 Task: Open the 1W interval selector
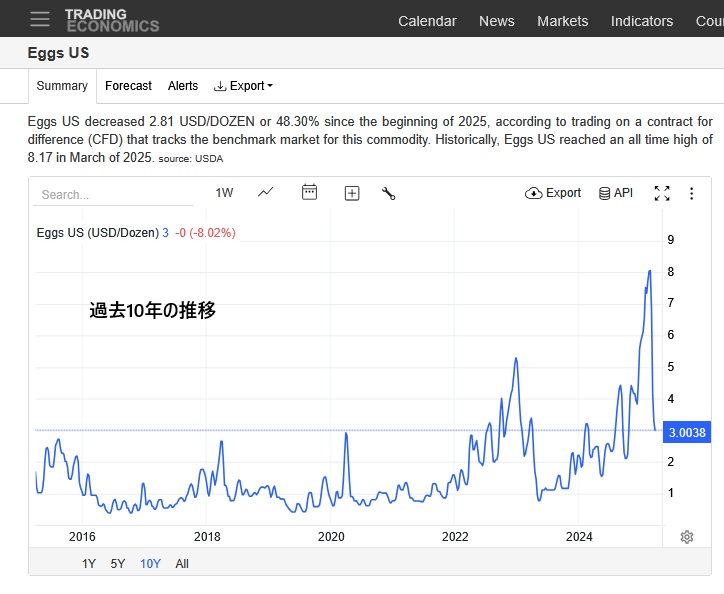(x=224, y=193)
